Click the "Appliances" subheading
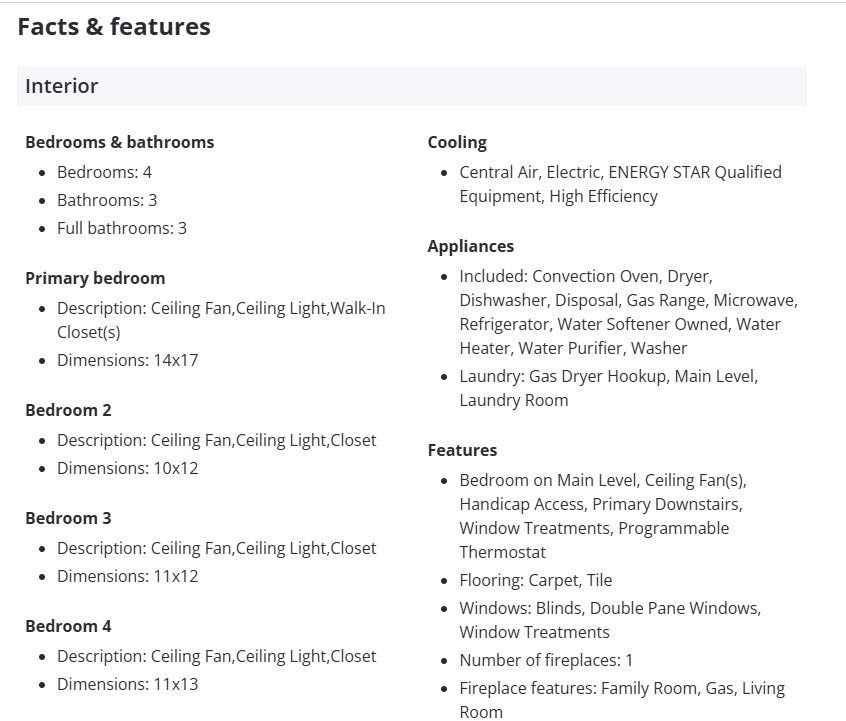 (x=470, y=246)
